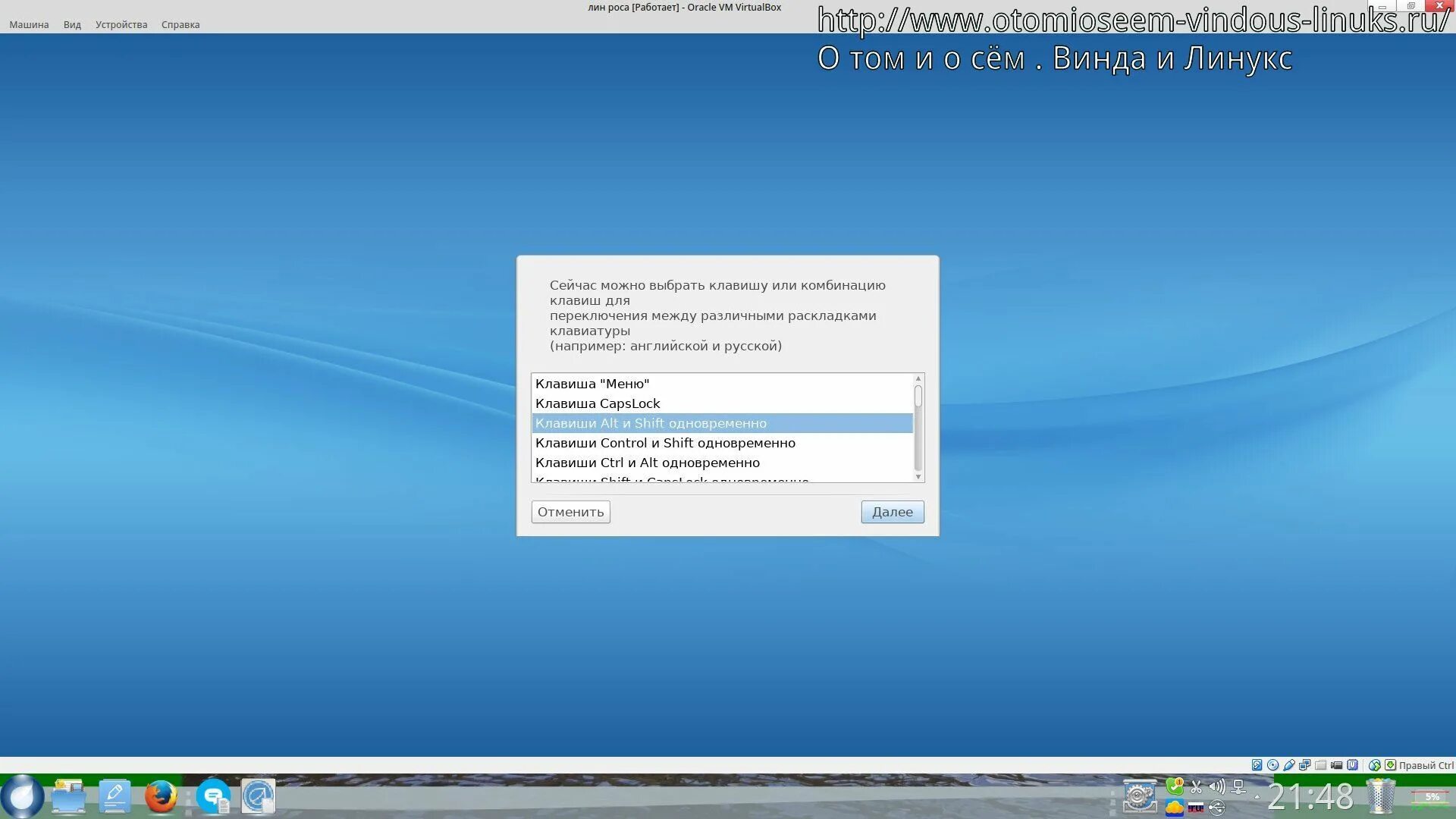Toggle the RU keyboard layout flag indicator
This screenshot has height=819, width=1456.
click(x=1196, y=808)
